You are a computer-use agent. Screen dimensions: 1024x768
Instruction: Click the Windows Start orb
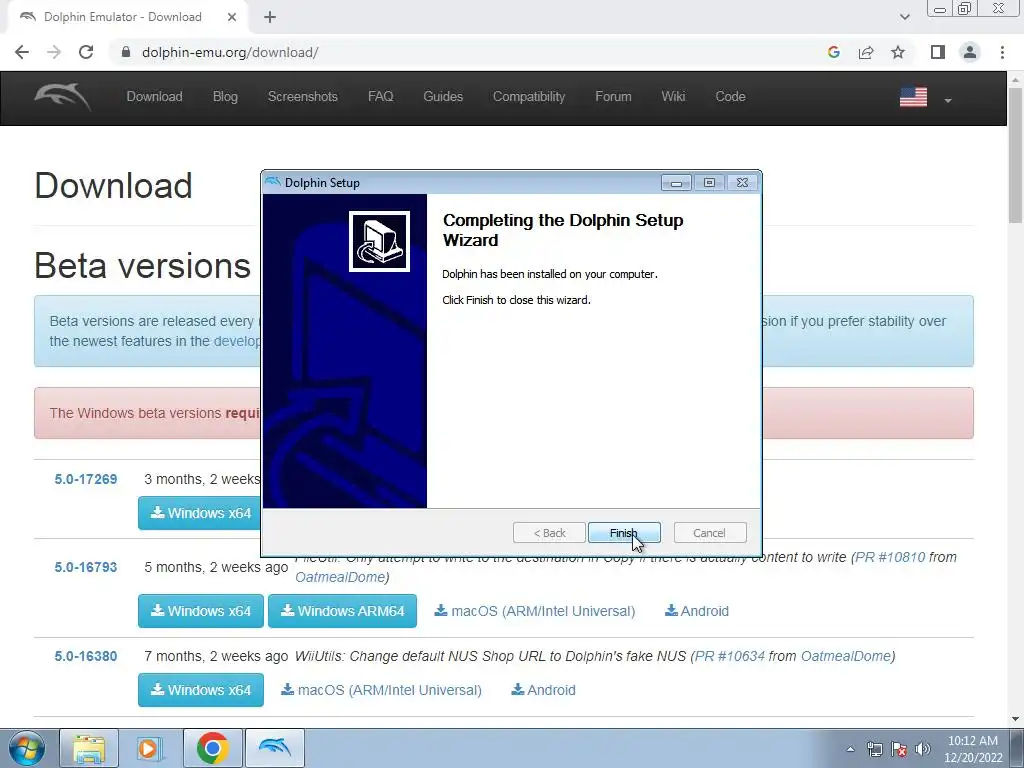click(26, 748)
